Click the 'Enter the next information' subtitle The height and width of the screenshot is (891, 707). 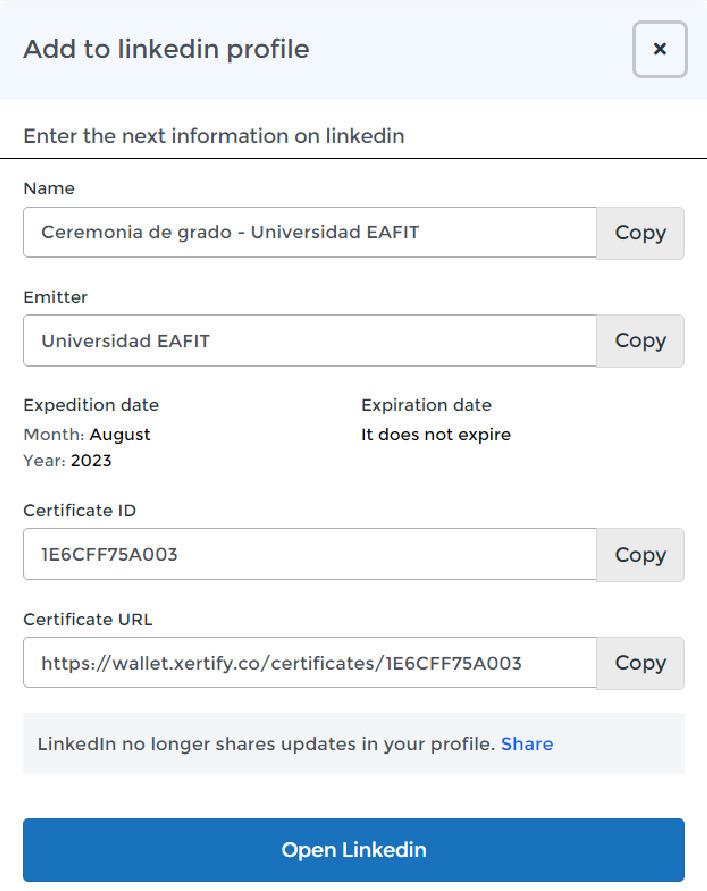pos(213,136)
